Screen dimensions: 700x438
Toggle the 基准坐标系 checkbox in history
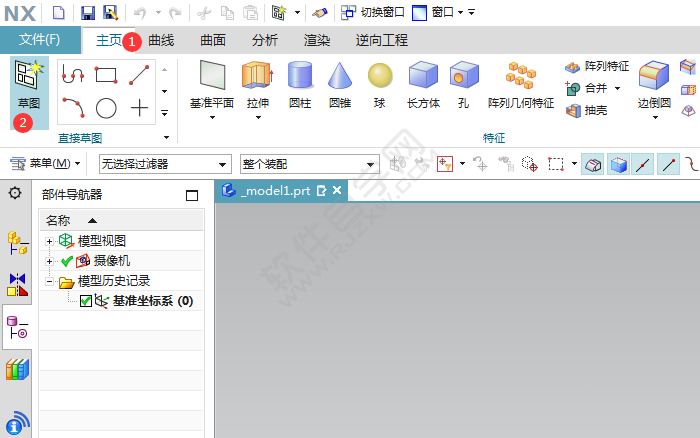(86, 301)
